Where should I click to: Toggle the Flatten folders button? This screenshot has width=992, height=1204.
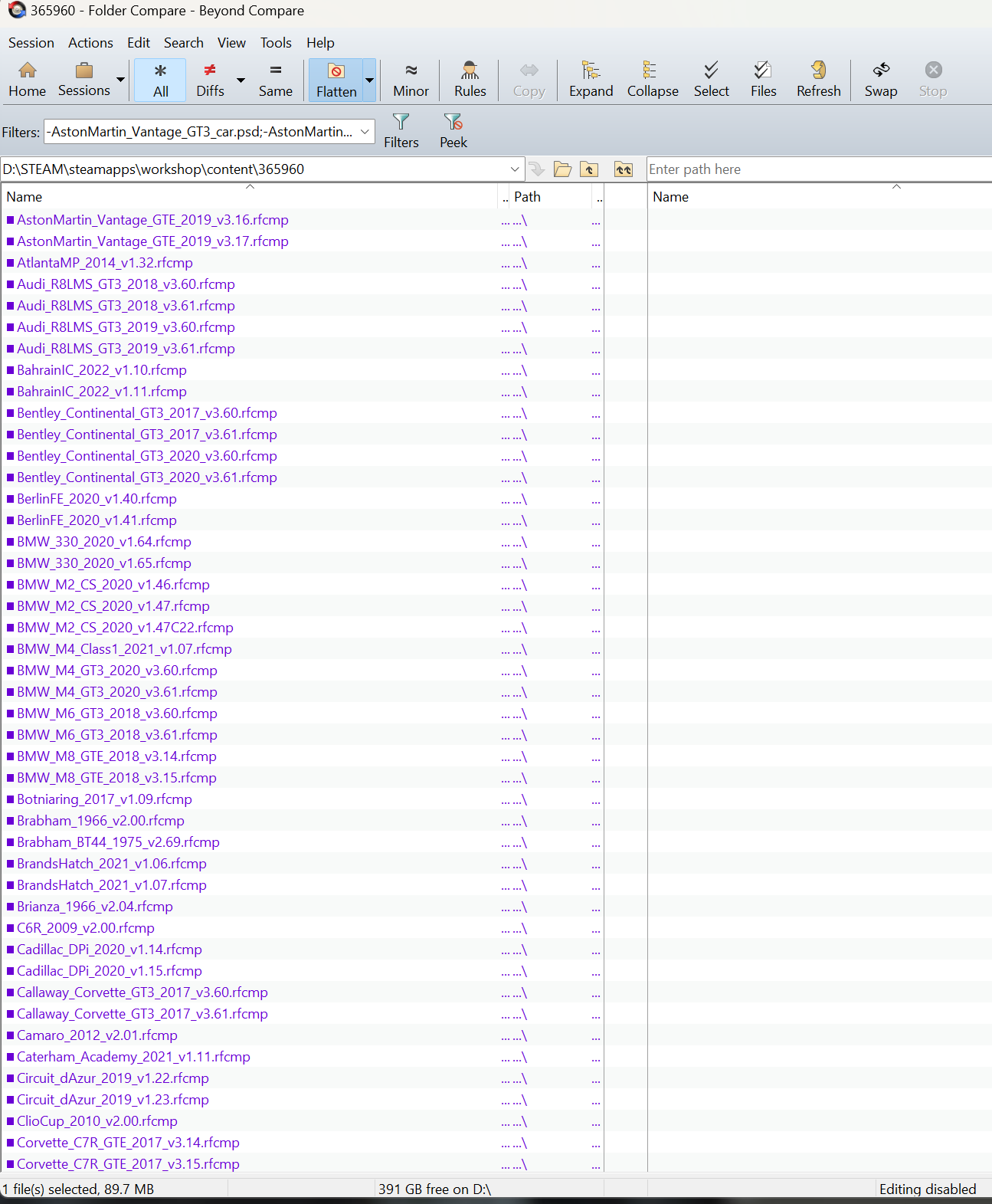click(x=336, y=80)
